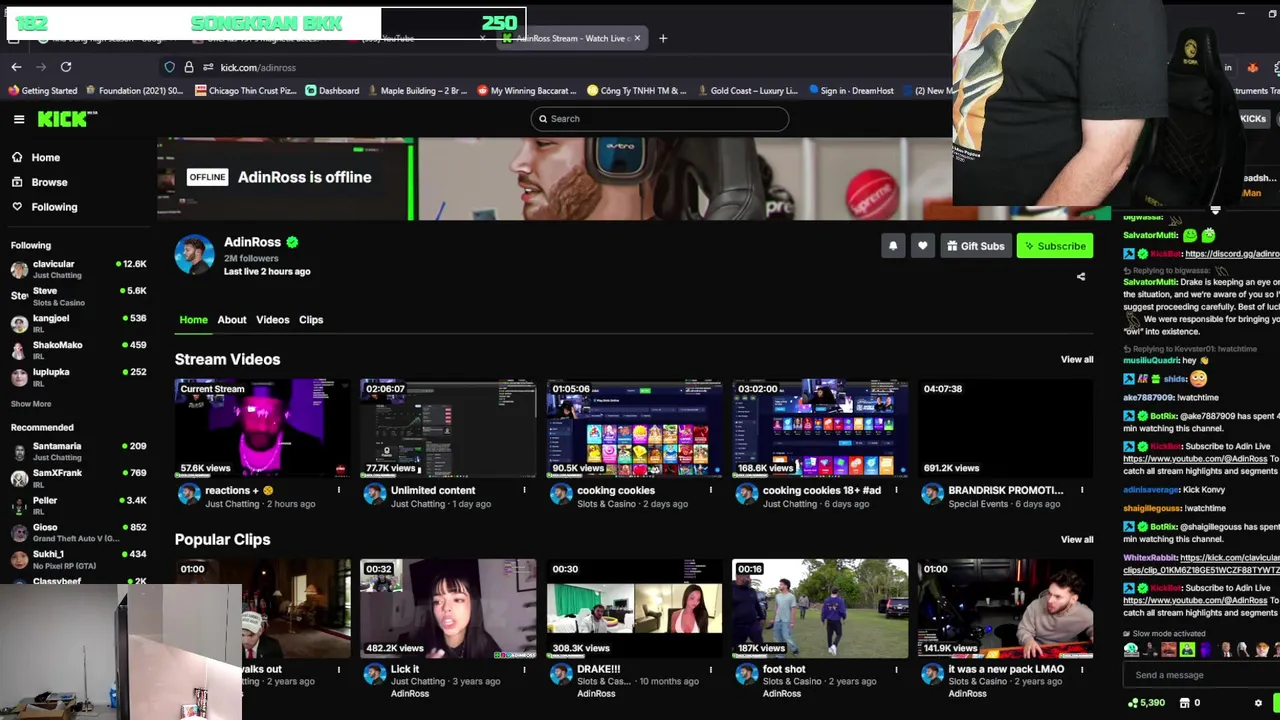
Task: Expand Show more under Following
Action: click(x=31, y=404)
